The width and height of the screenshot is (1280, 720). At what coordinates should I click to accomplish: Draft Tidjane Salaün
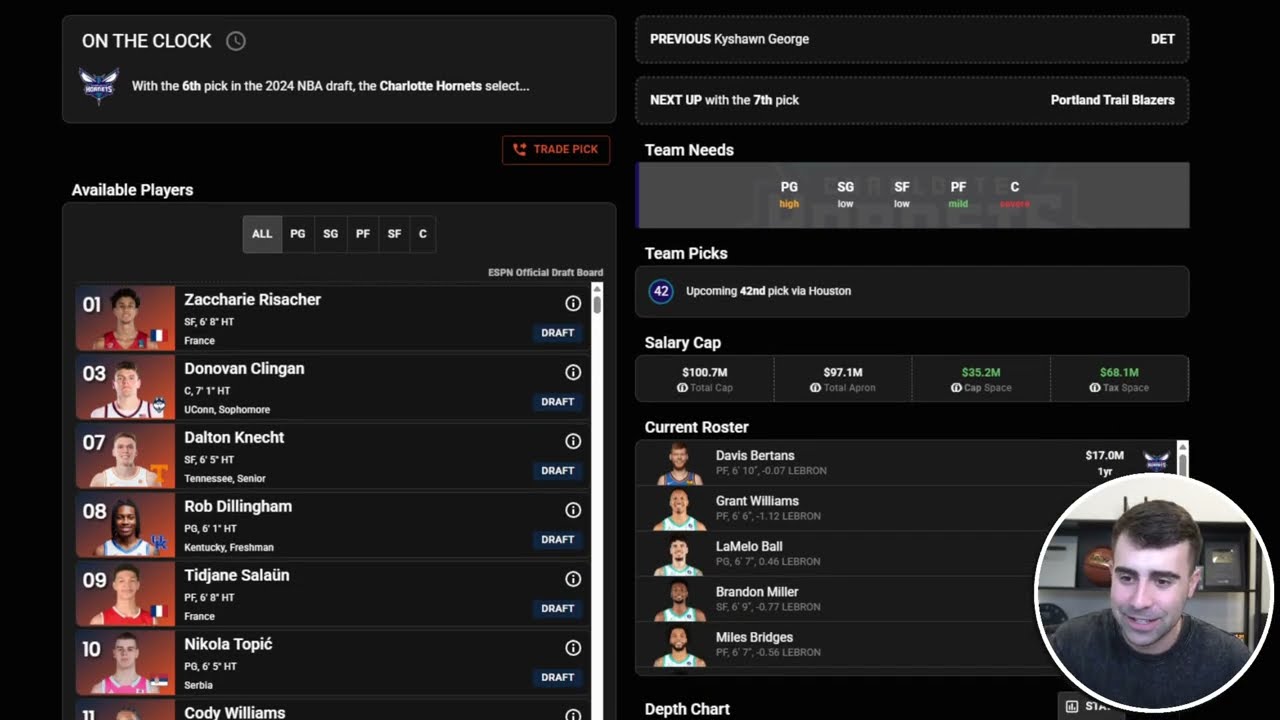point(558,609)
